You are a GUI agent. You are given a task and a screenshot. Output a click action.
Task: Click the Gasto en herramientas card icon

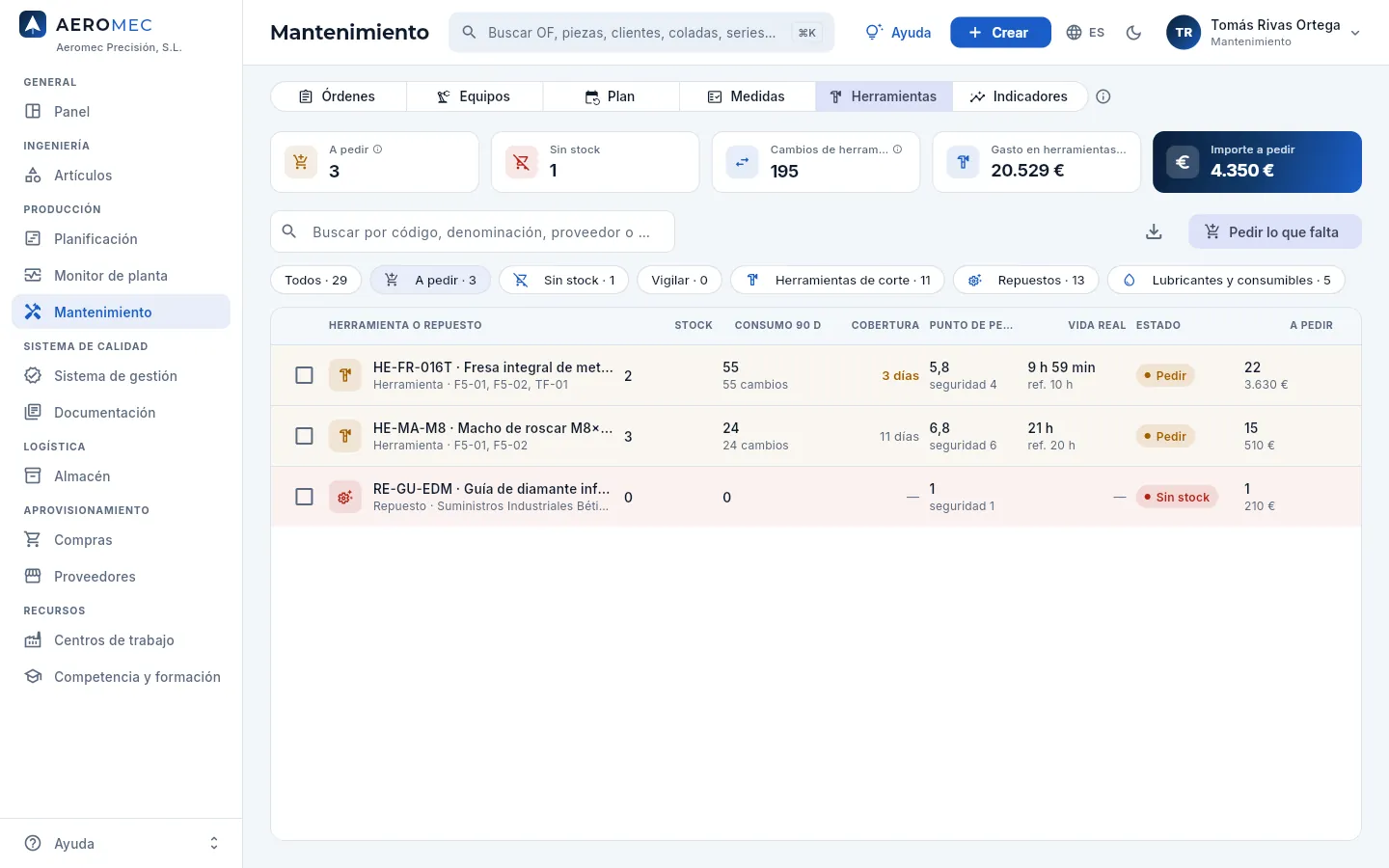tap(963, 162)
